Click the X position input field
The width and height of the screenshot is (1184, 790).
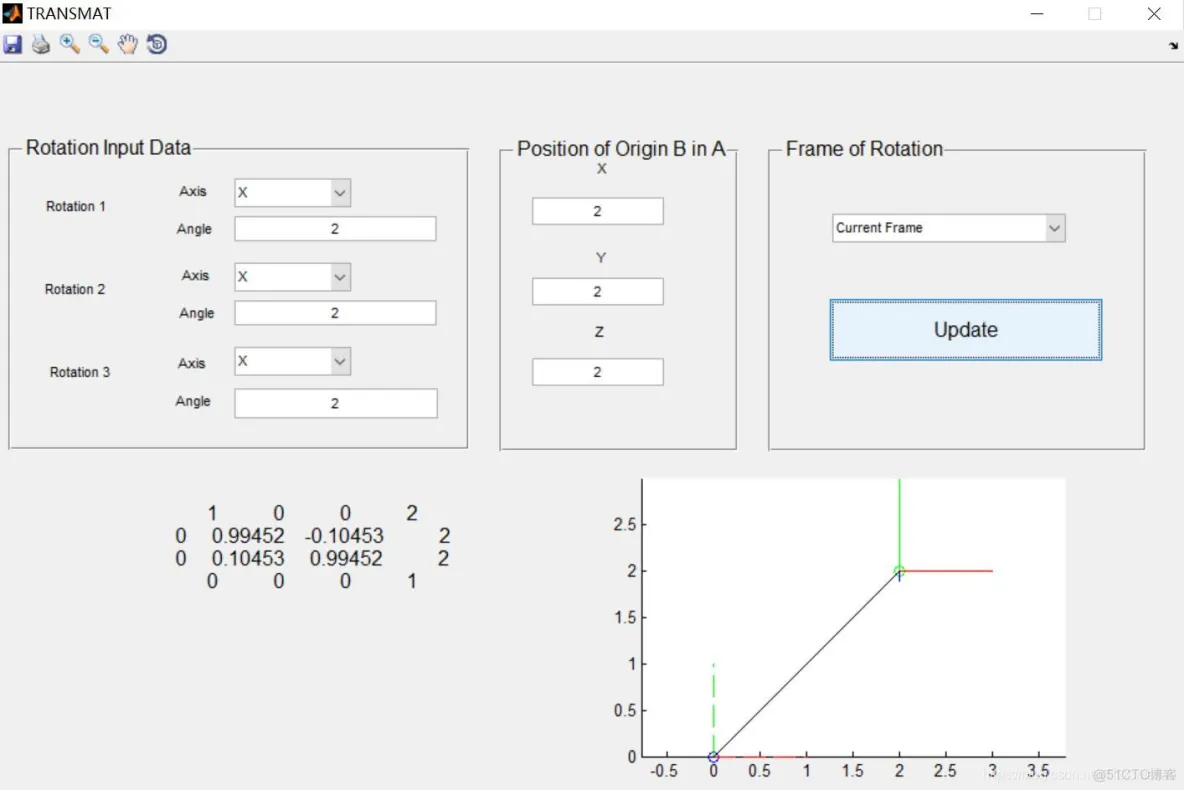598,211
